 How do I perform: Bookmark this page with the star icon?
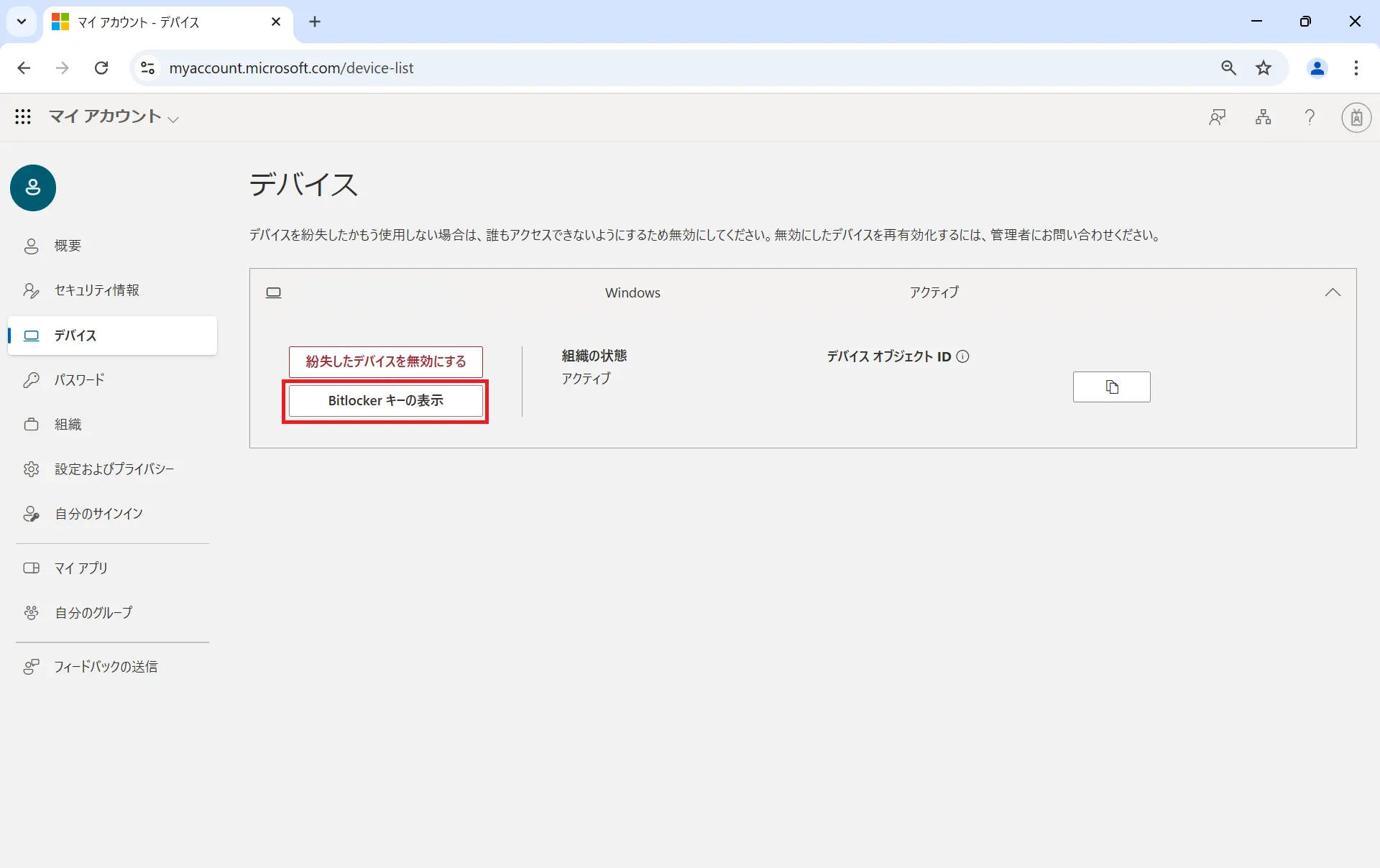(x=1264, y=68)
